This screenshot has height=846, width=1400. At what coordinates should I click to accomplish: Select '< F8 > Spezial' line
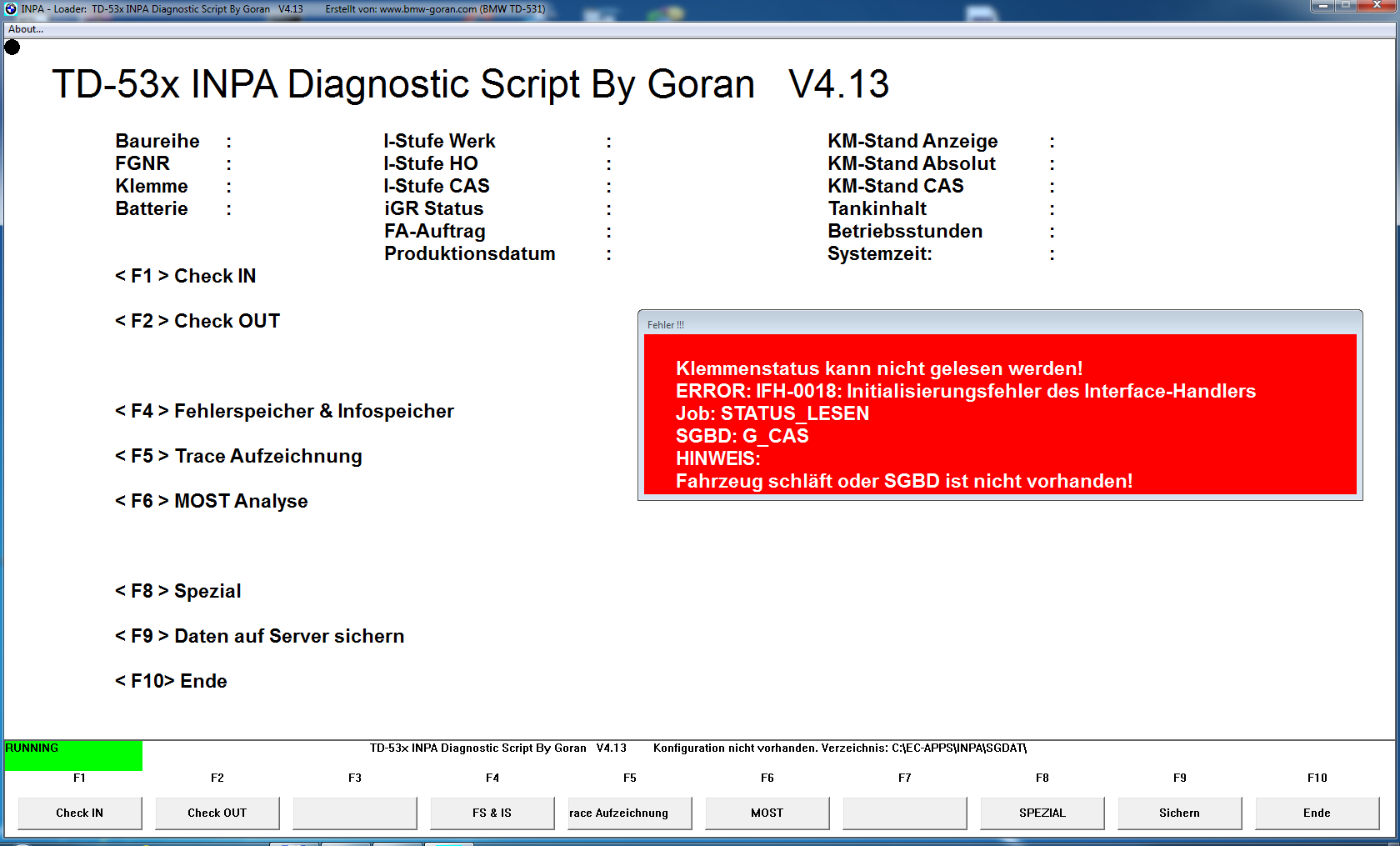177,591
